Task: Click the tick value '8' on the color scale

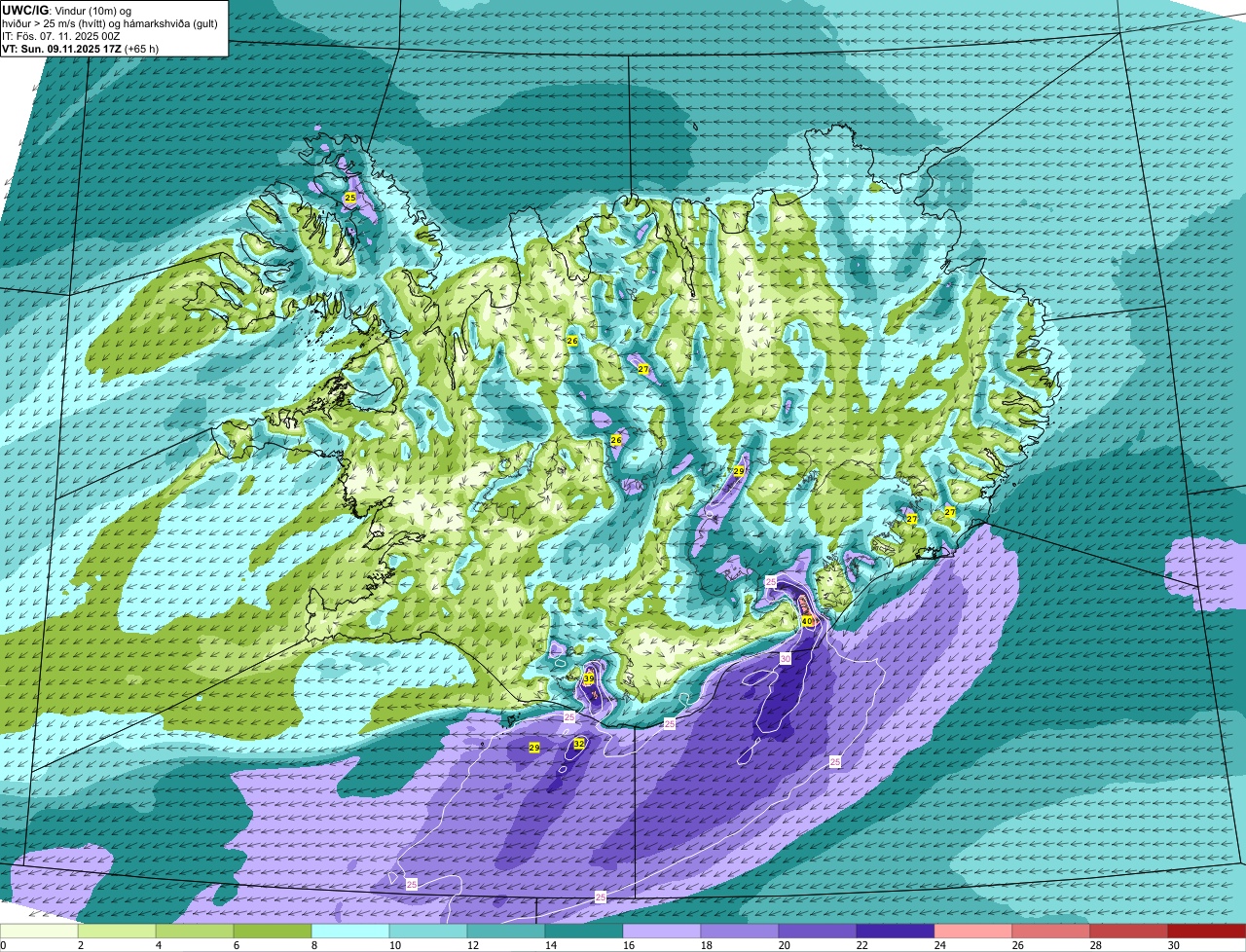Action: pyautogui.click(x=313, y=945)
